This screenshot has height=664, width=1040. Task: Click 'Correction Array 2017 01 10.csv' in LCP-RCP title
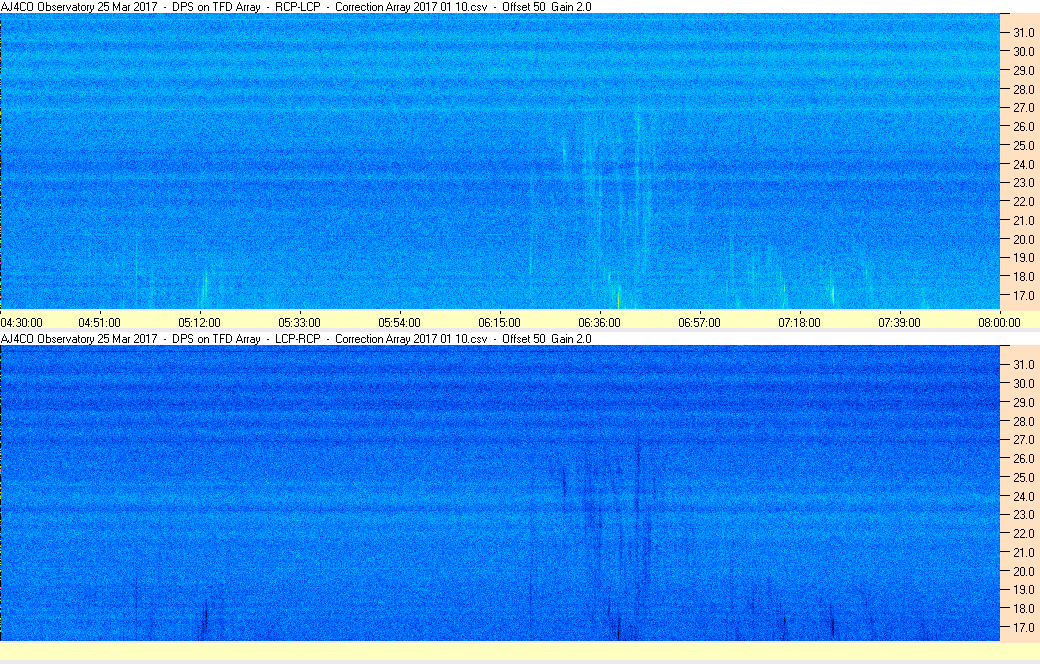point(411,338)
